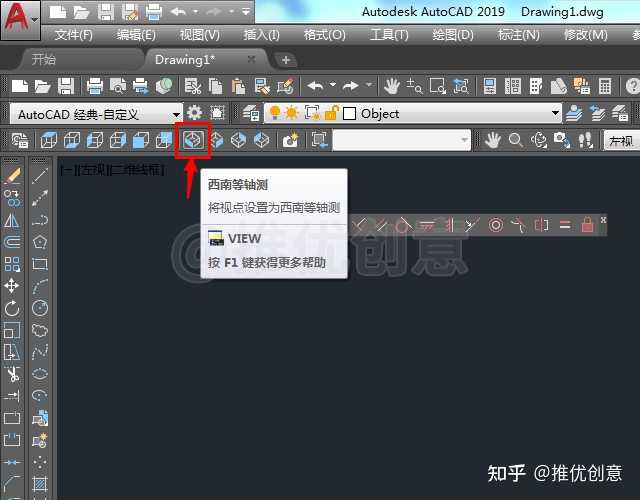
Task: Set the view to Left
Action: (x=95, y=140)
